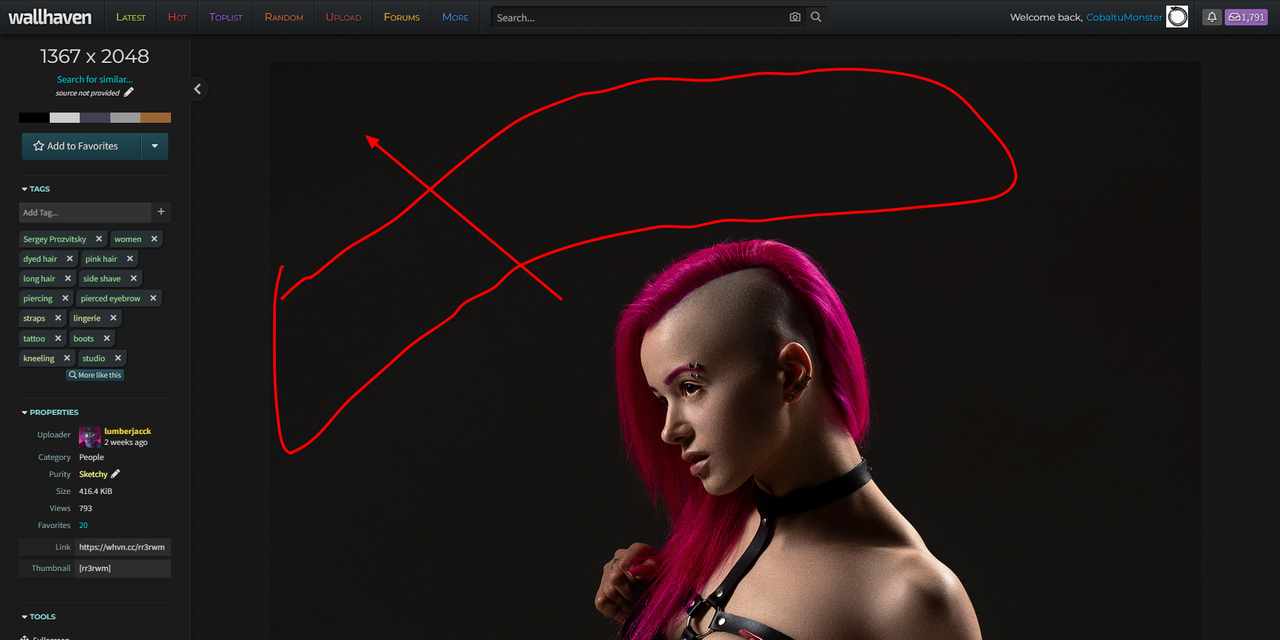Remove the pierced eyebrow tag
The height and width of the screenshot is (640, 1280).
(x=153, y=298)
